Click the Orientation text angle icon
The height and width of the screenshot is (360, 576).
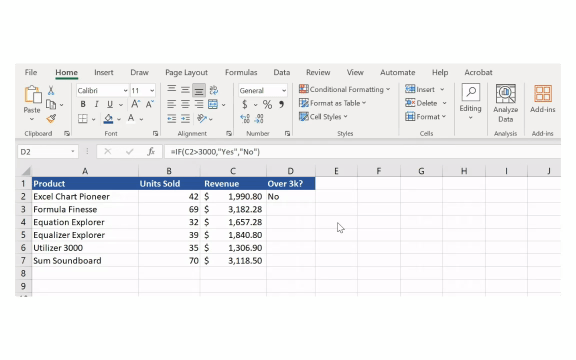tap(202, 119)
